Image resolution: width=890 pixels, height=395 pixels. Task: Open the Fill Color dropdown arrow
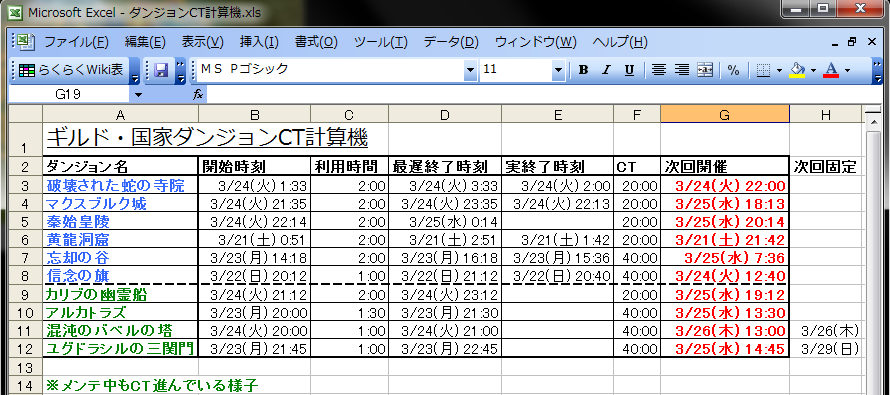click(813, 70)
